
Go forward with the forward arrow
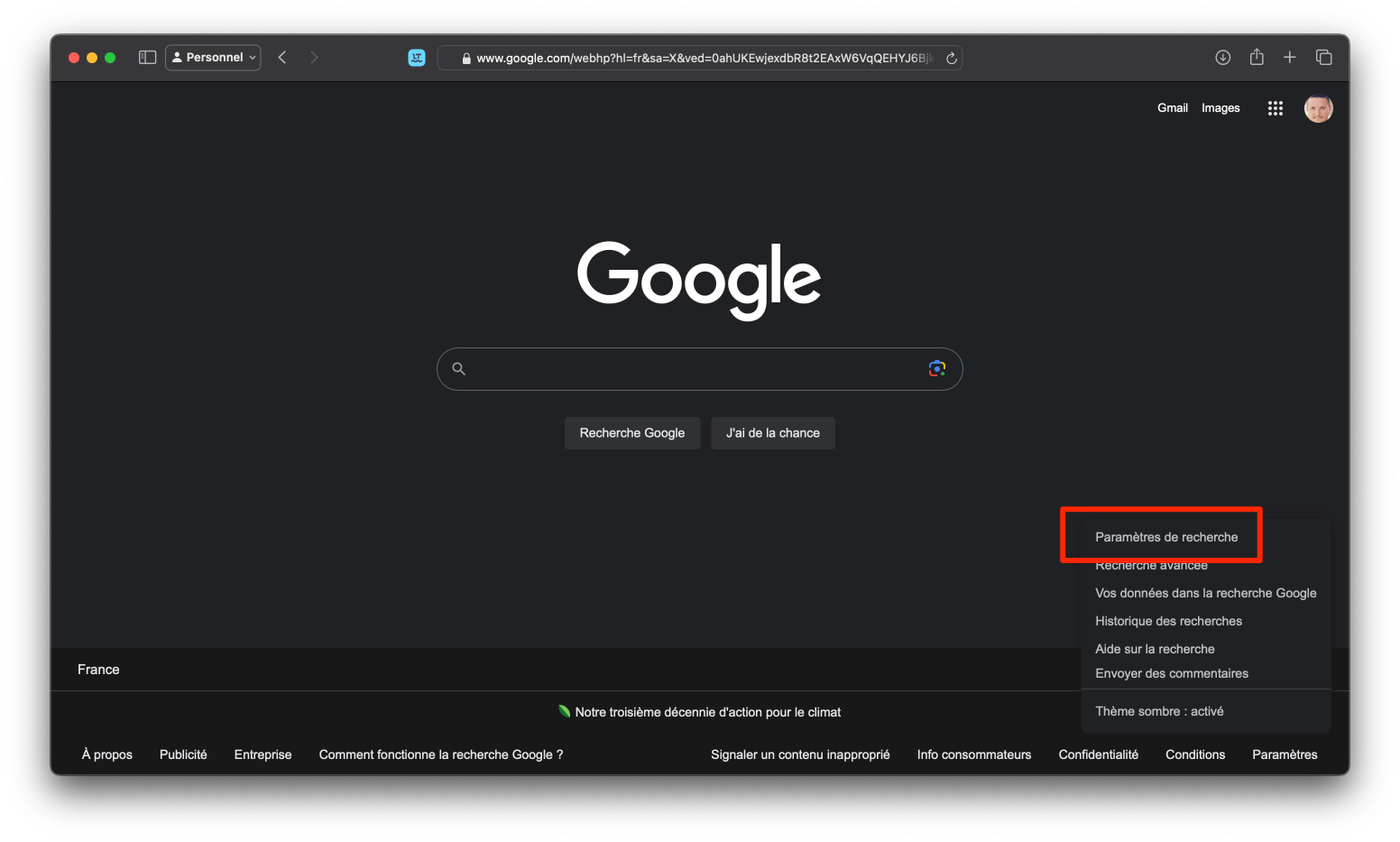[x=314, y=57]
